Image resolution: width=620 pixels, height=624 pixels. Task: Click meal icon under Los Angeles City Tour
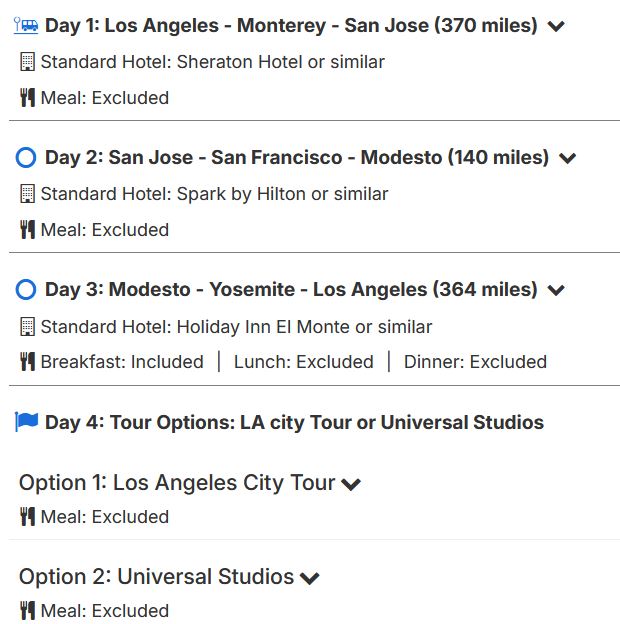pyautogui.click(x=27, y=517)
